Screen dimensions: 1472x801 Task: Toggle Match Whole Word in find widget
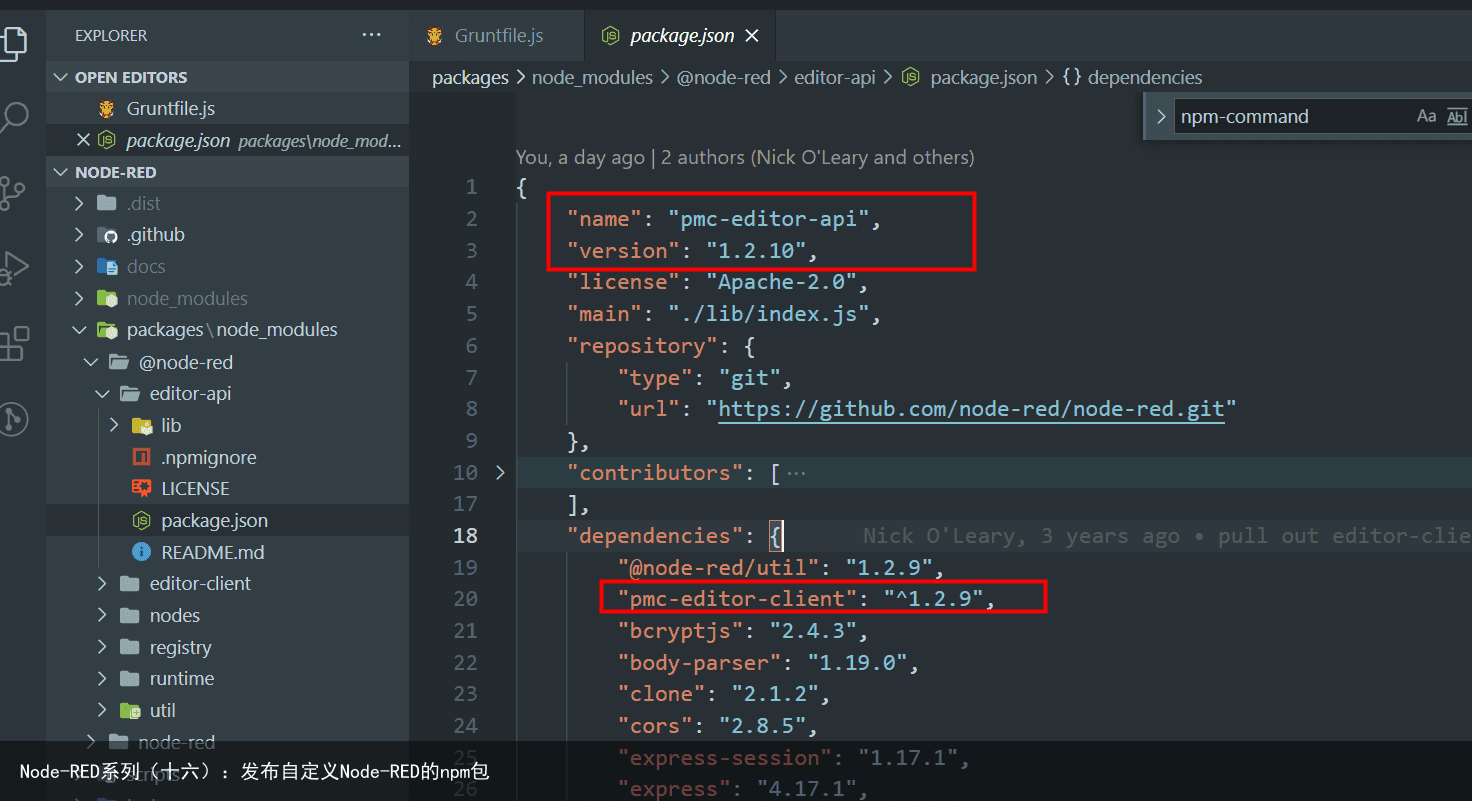(x=1457, y=117)
